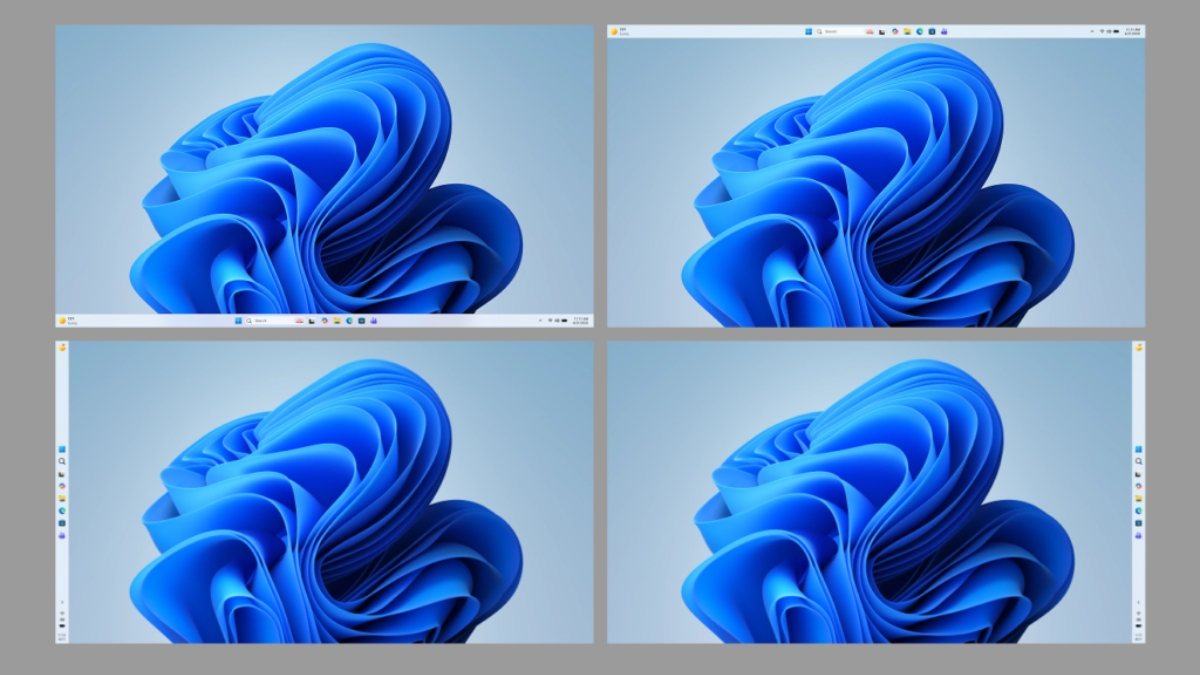Open the clock and date on the bottom taskbar

[x=581, y=321]
